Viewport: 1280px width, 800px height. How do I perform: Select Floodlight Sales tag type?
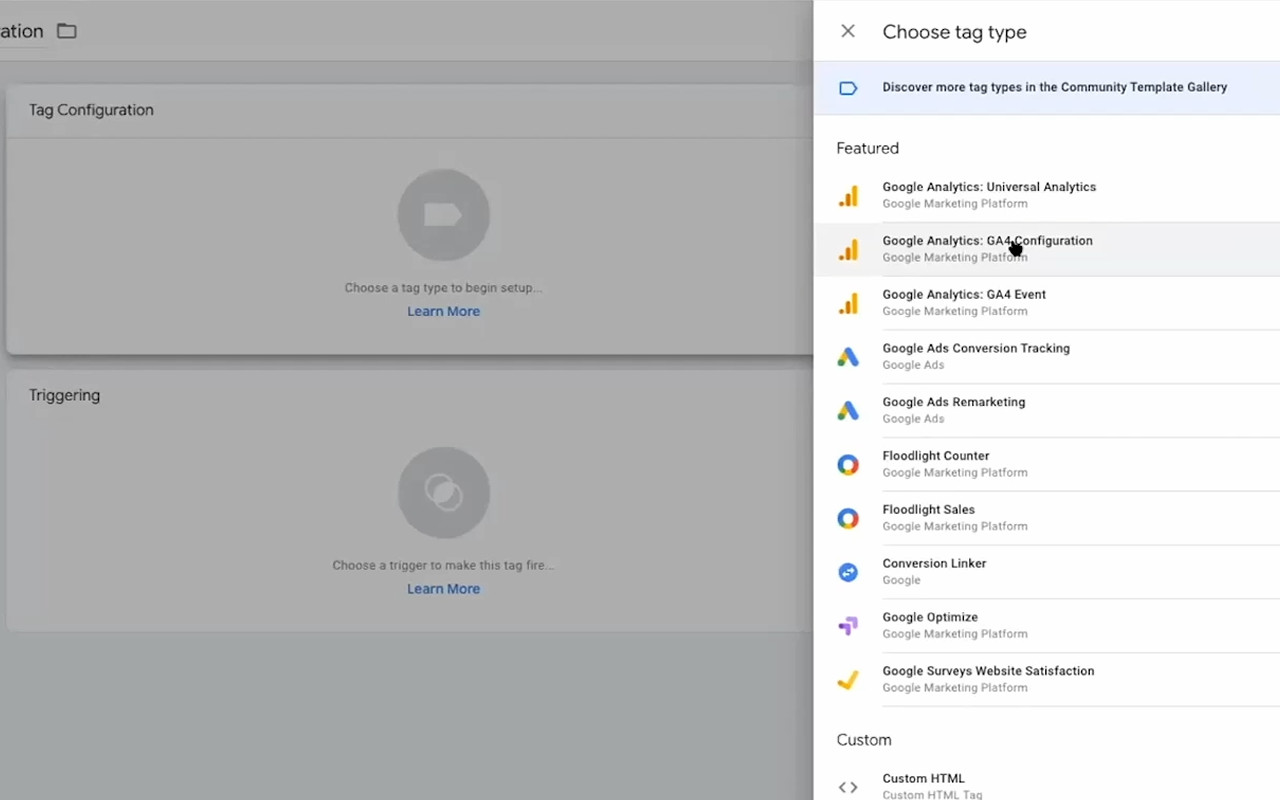[1047, 518]
